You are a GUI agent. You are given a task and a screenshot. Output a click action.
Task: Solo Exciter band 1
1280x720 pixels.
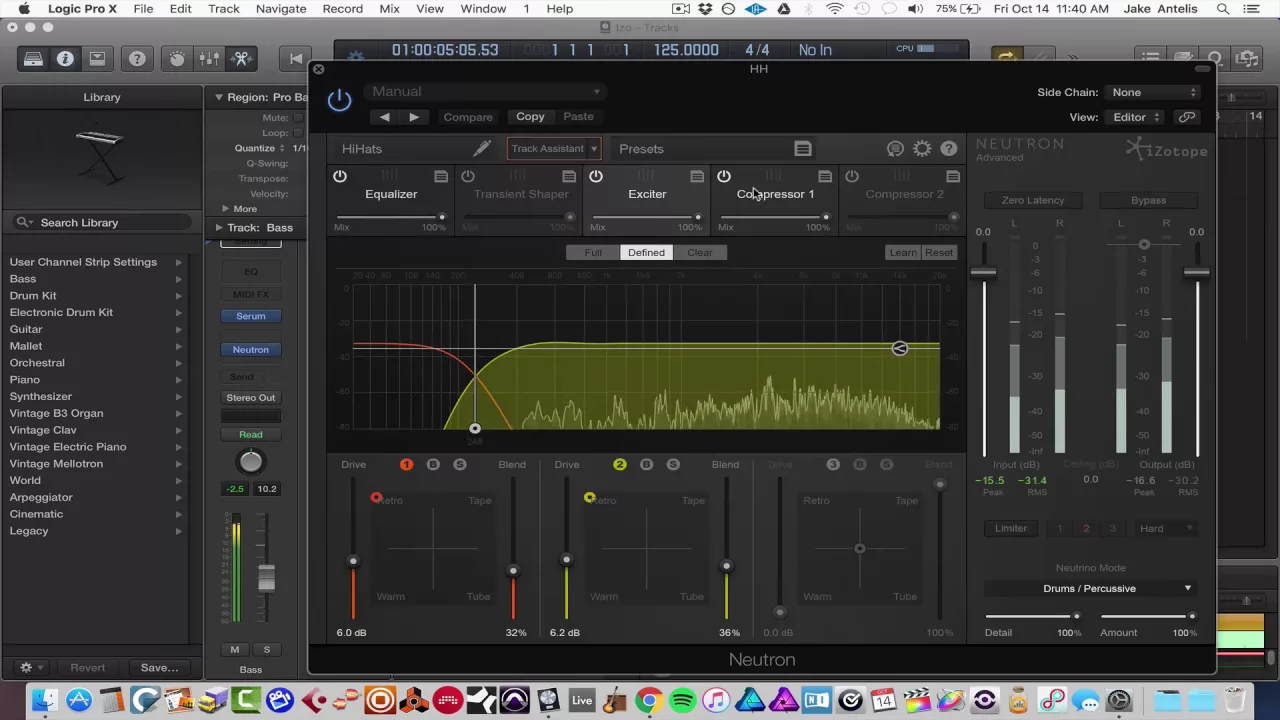pyautogui.click(x=460, y=465)
